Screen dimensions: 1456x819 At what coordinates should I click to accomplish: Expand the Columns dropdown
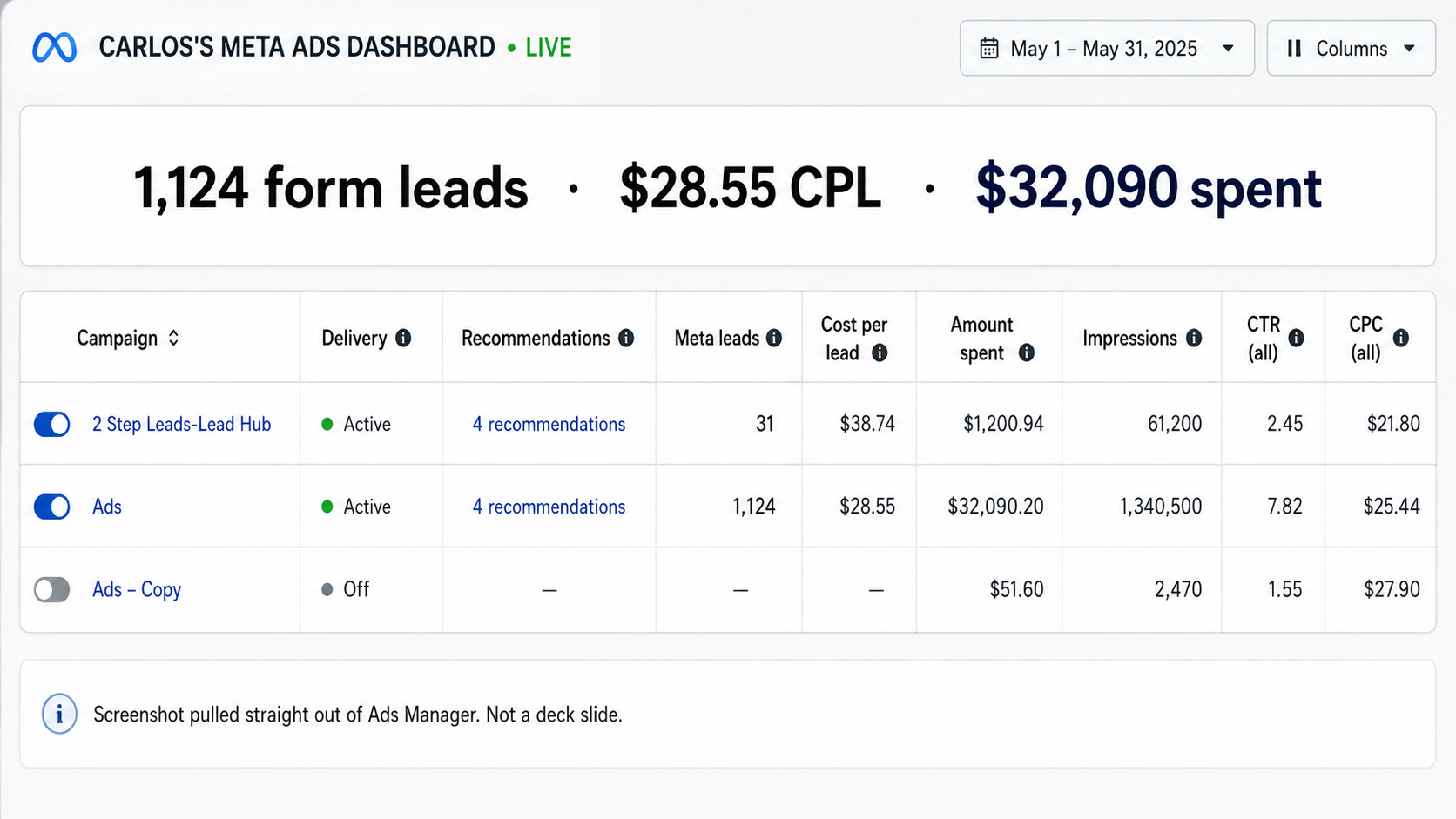[1351, 48]
